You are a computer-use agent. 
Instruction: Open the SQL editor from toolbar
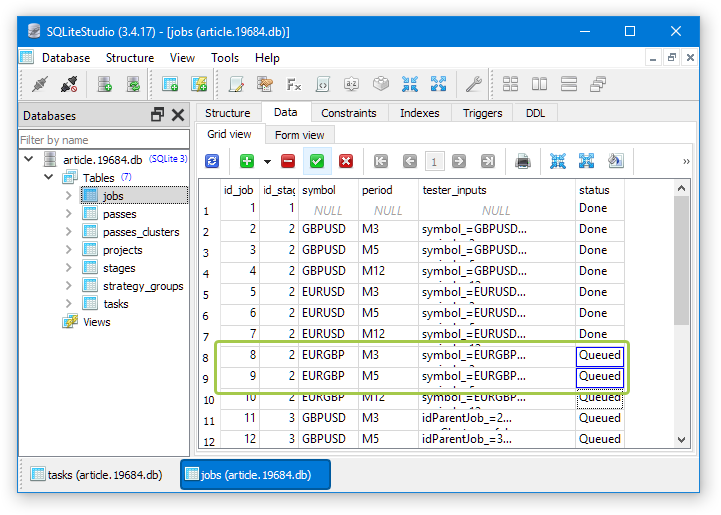pyautogui.click(x=236, y=85)
